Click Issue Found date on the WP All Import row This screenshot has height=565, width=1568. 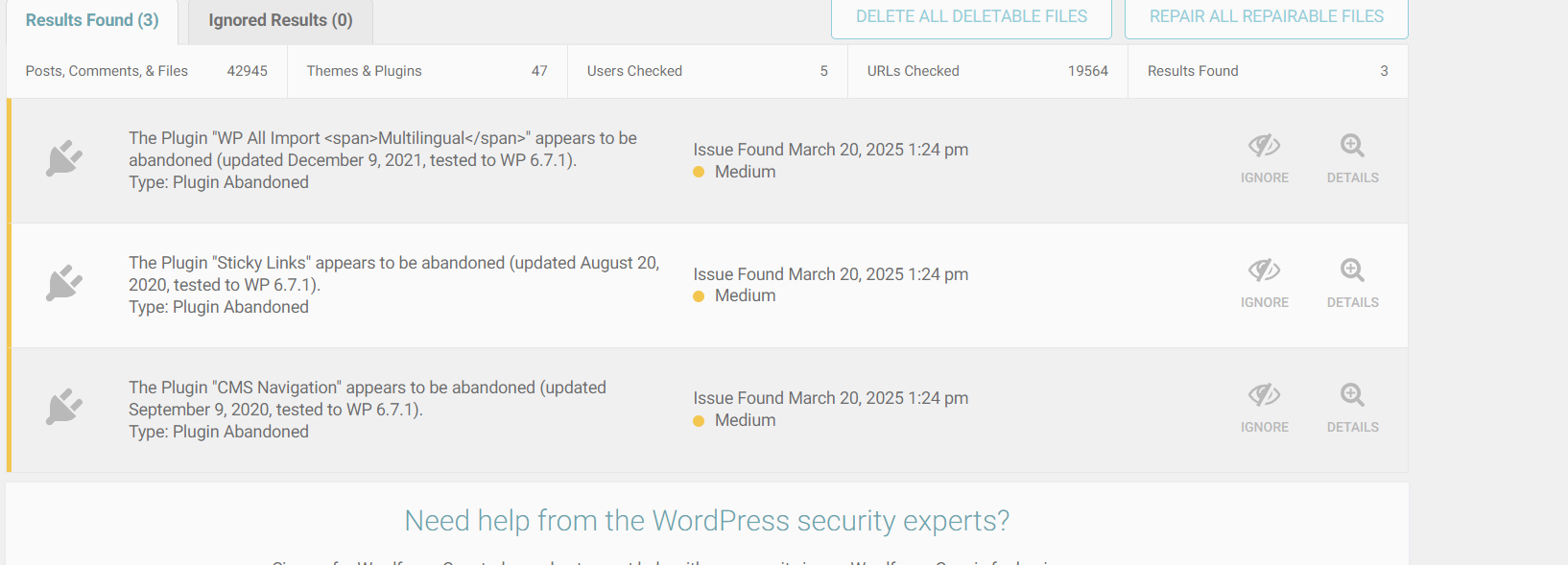[x=831, y=150]
